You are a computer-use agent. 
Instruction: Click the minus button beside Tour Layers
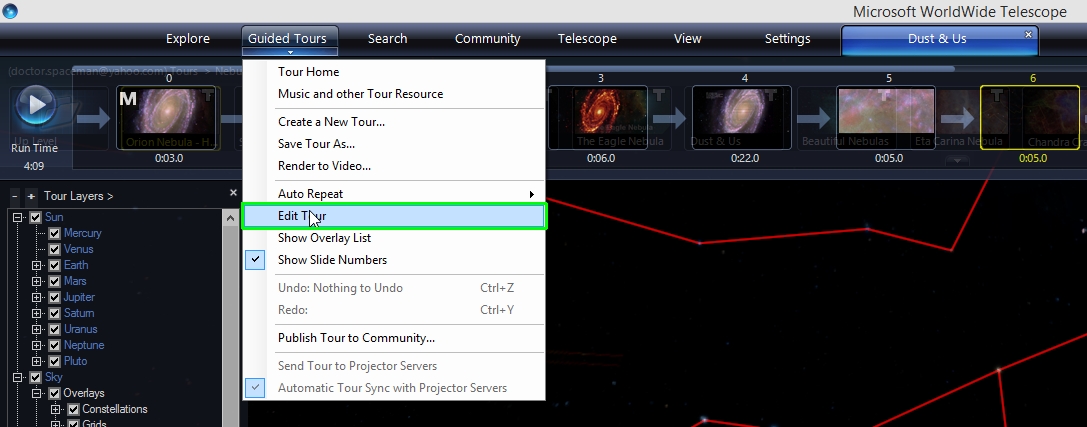pos(15,196)
